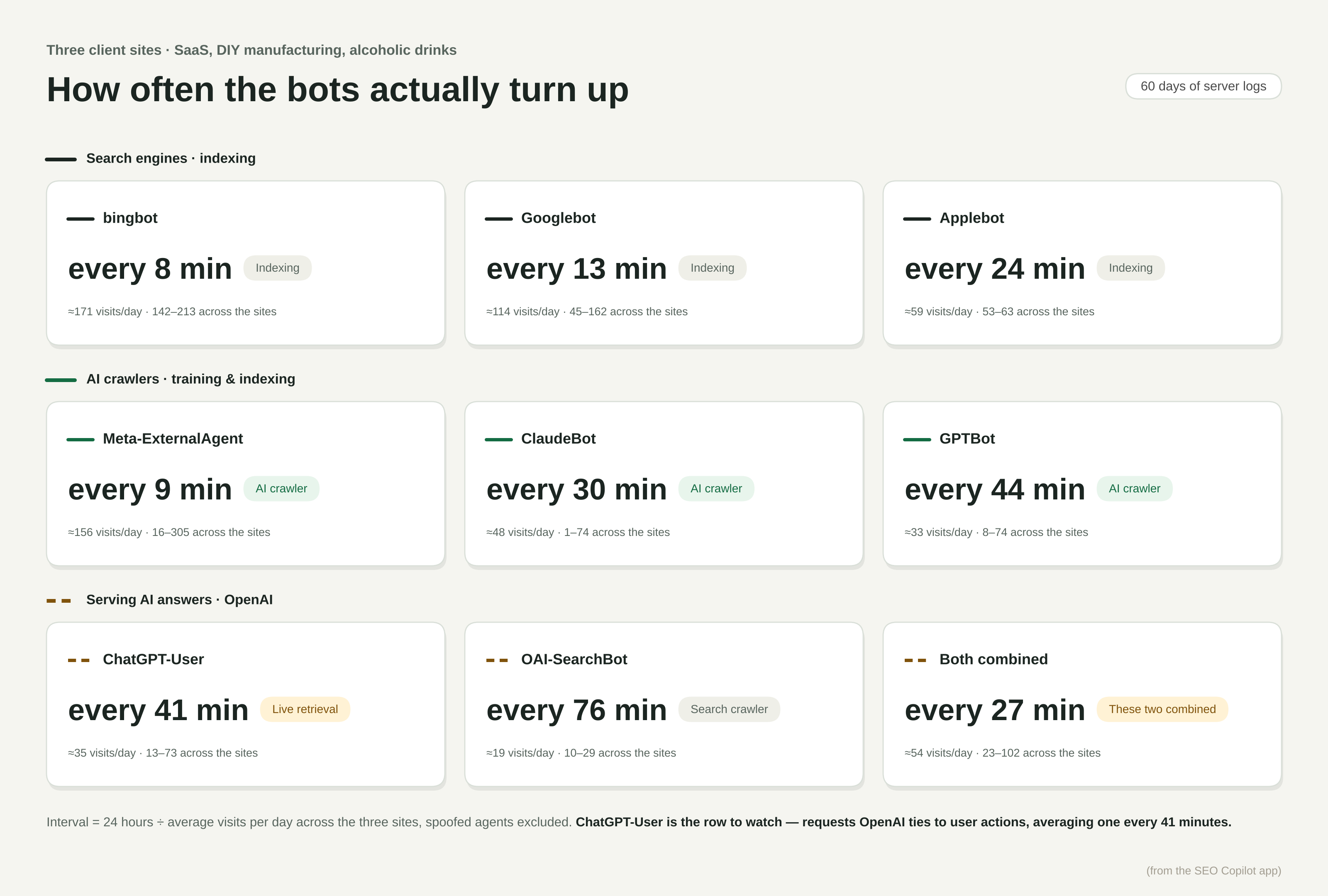The height and width of the screenshot is (896, 1328).
Task: Click '≈35 visits/day' stats line
Action: [163, 752]
